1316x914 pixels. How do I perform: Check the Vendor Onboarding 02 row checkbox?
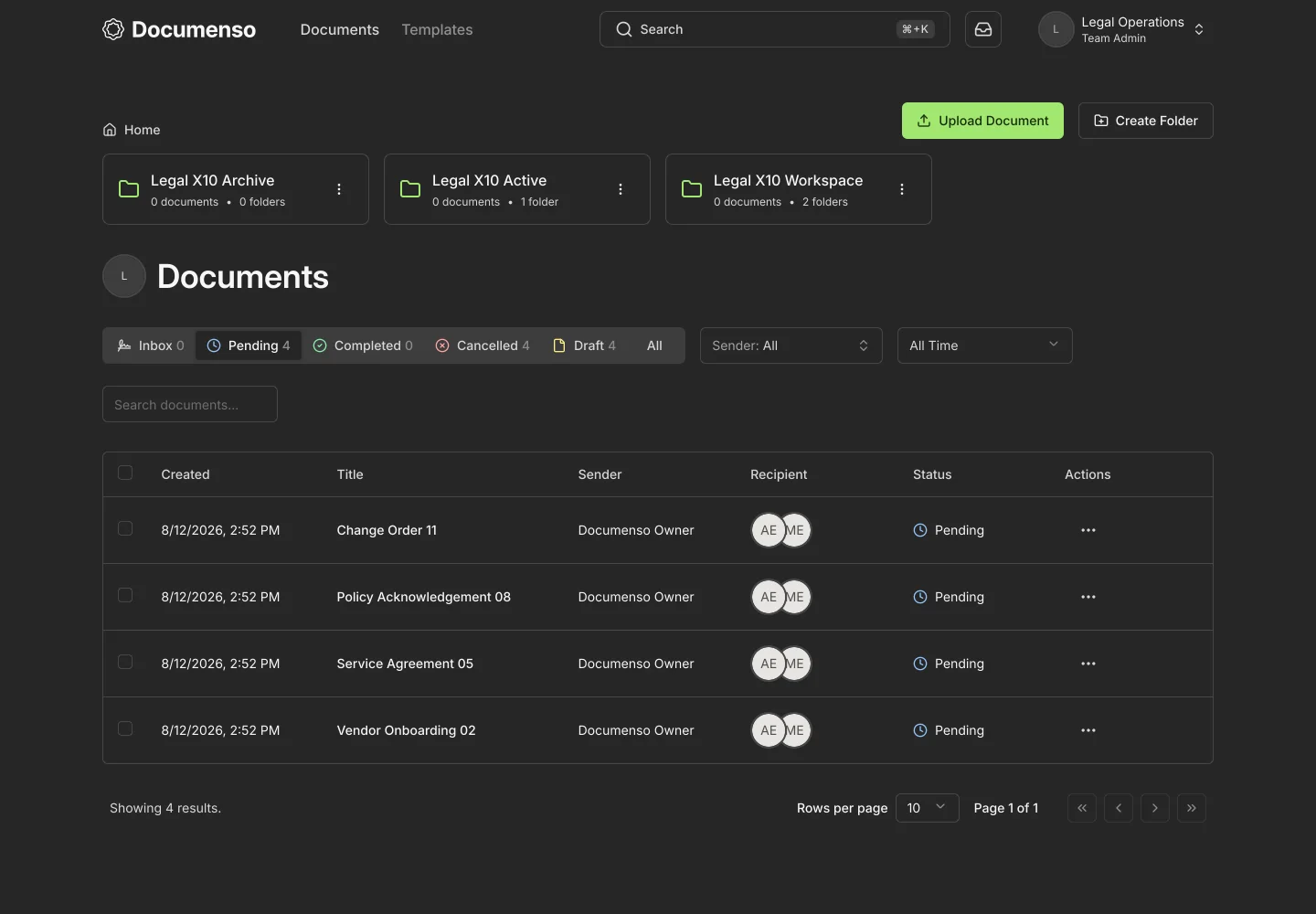point(125,728)
